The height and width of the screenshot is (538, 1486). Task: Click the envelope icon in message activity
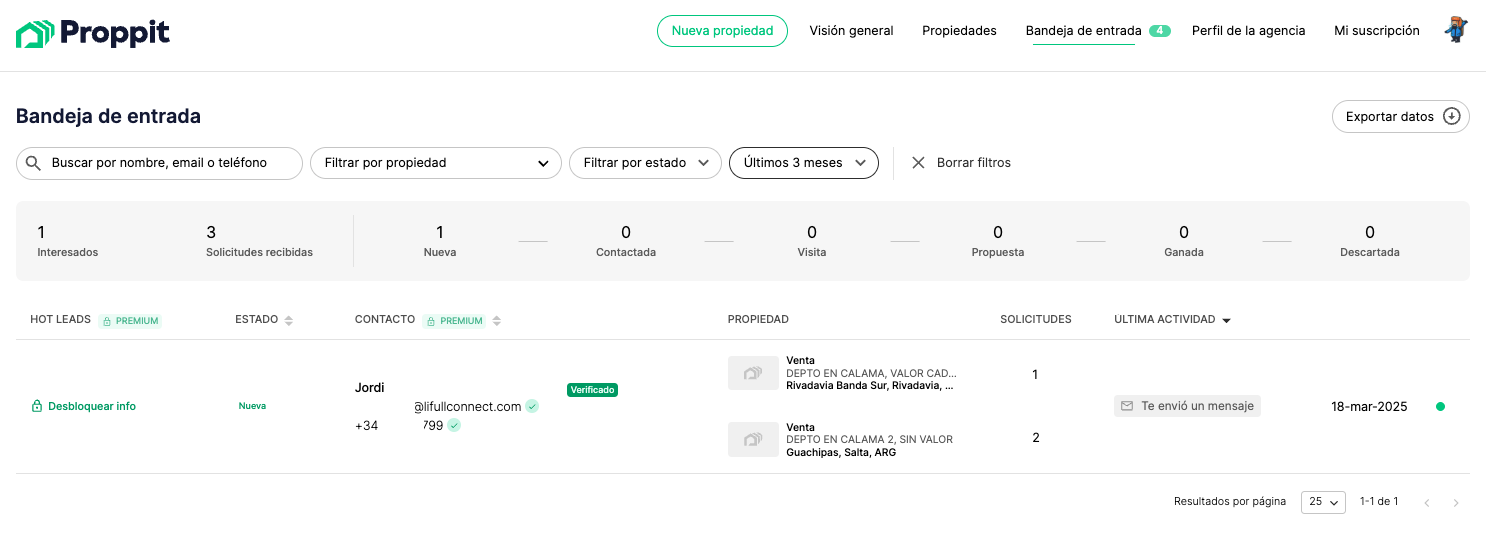pos(1127,406)
